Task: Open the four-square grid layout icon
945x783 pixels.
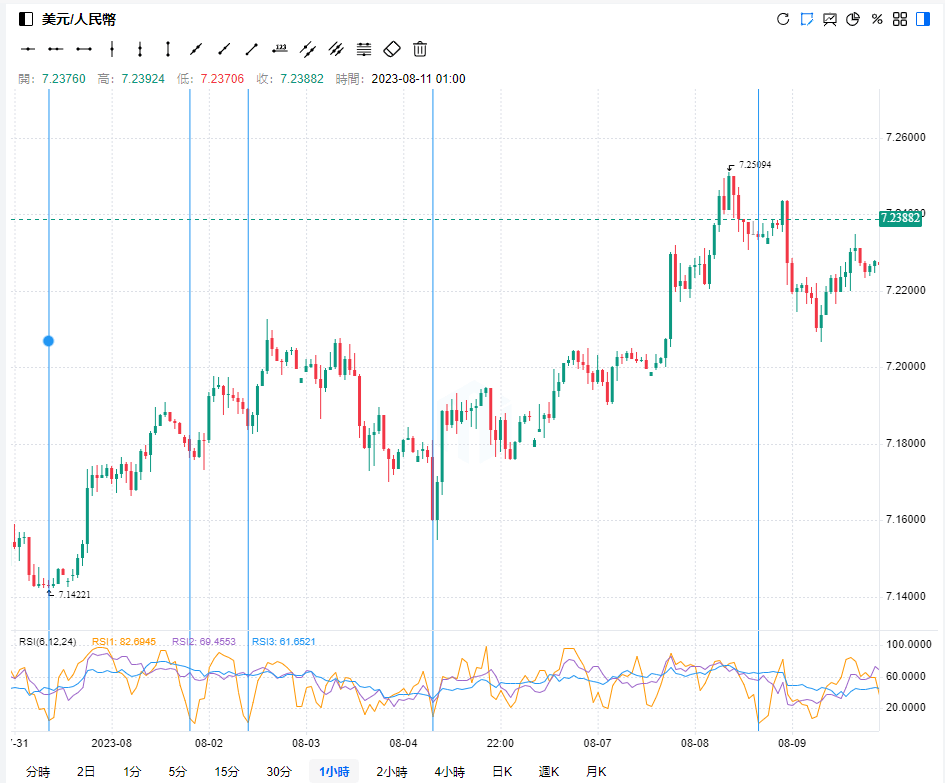Action: pyautogui.click(x=900, y=19)
